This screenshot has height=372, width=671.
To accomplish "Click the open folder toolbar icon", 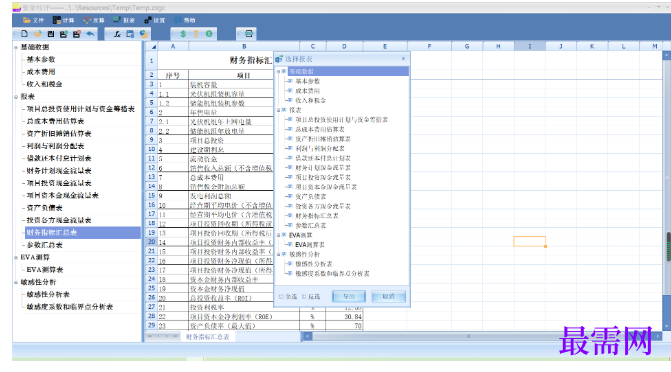I will tap(38, 34).
